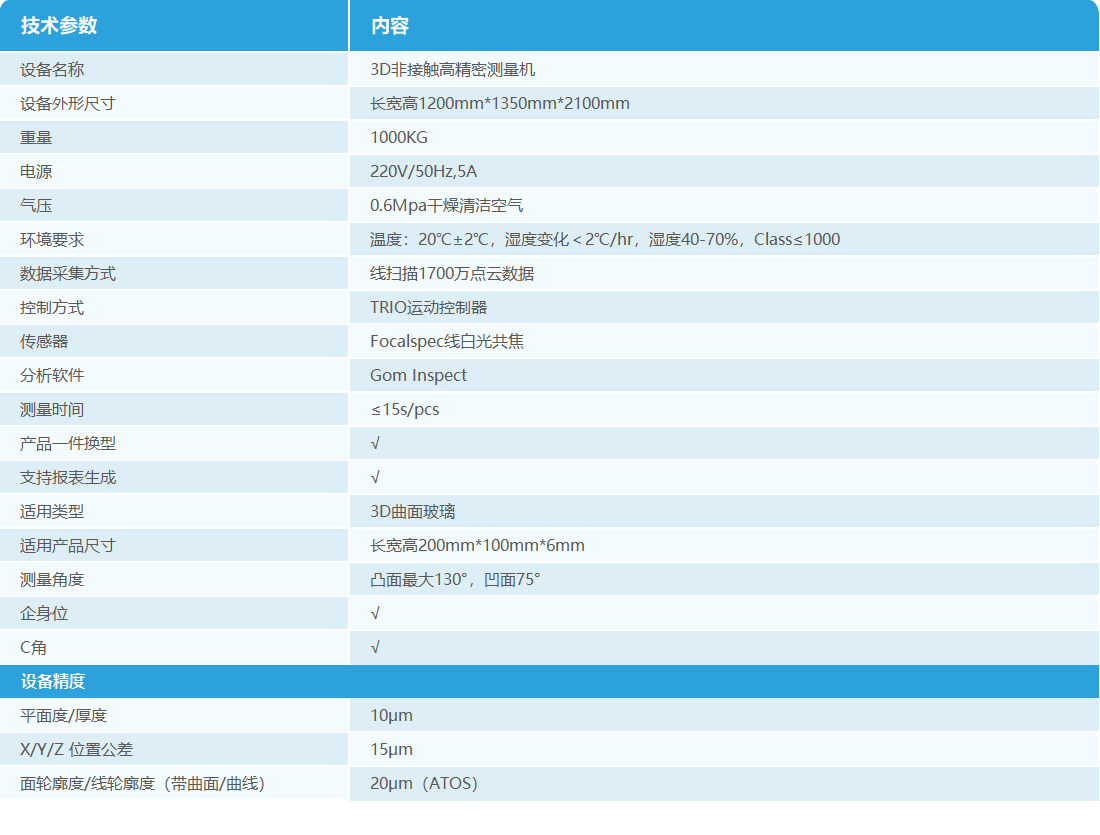Click the check mark for 支持报表生成
This screenshot has width=1100, height=835.
[375, 478]
